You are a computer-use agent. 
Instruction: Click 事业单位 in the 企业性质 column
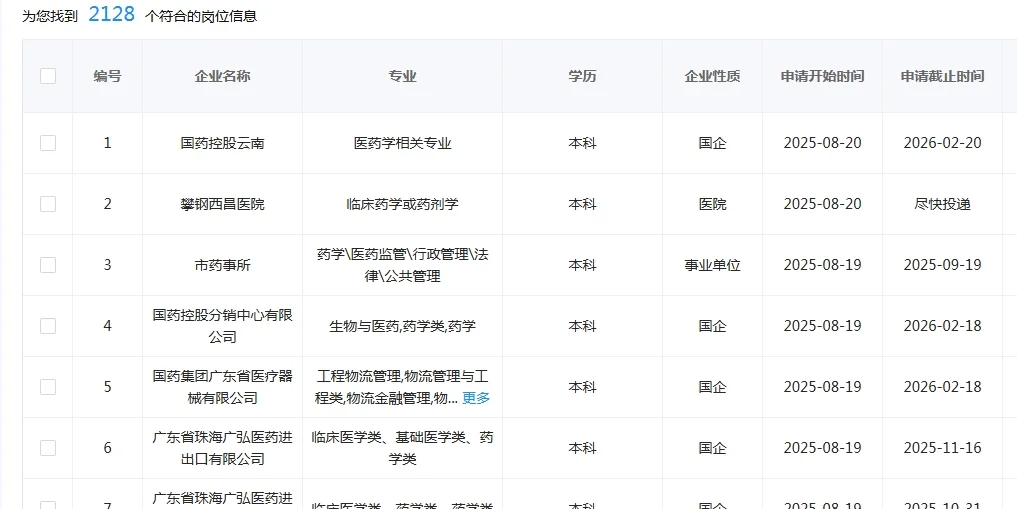[x=712, y=265]
